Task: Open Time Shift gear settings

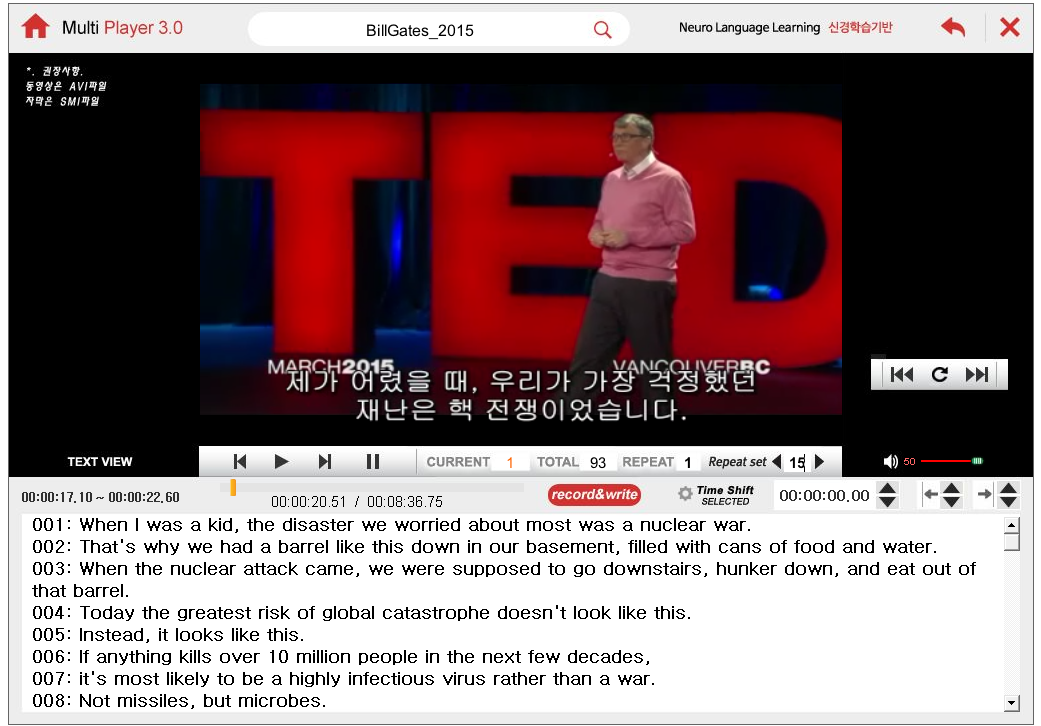Action: (x=685, y=494)
